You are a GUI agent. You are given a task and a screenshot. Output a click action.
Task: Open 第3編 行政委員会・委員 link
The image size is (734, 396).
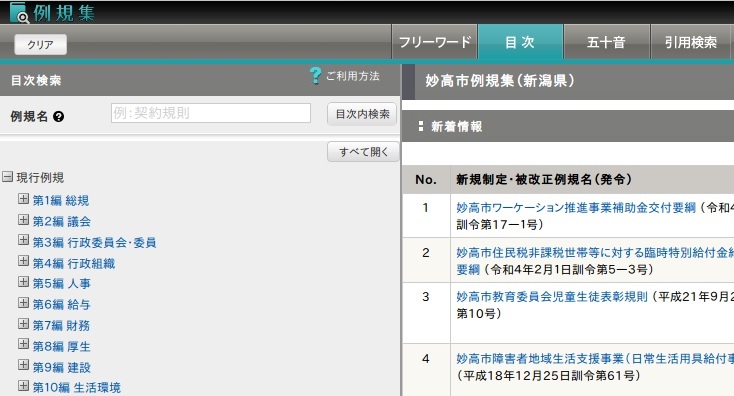point(94,242)
